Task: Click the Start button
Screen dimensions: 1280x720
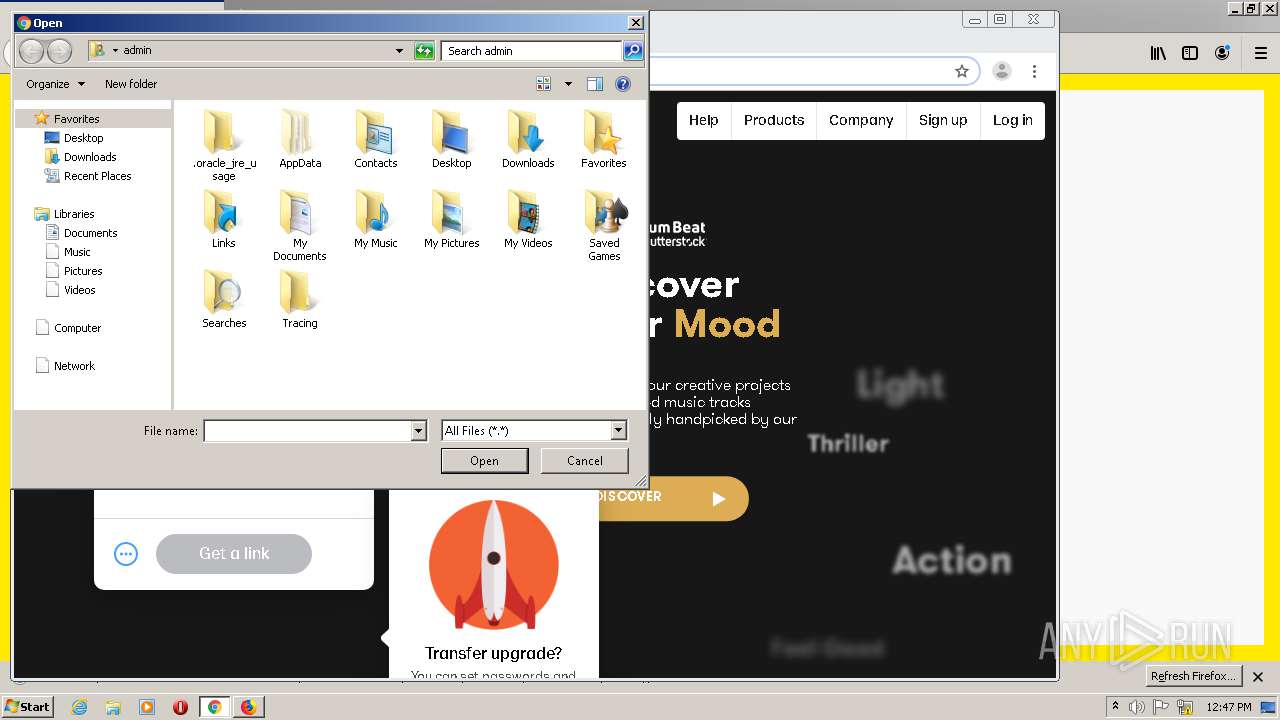Action: point(27,707)
